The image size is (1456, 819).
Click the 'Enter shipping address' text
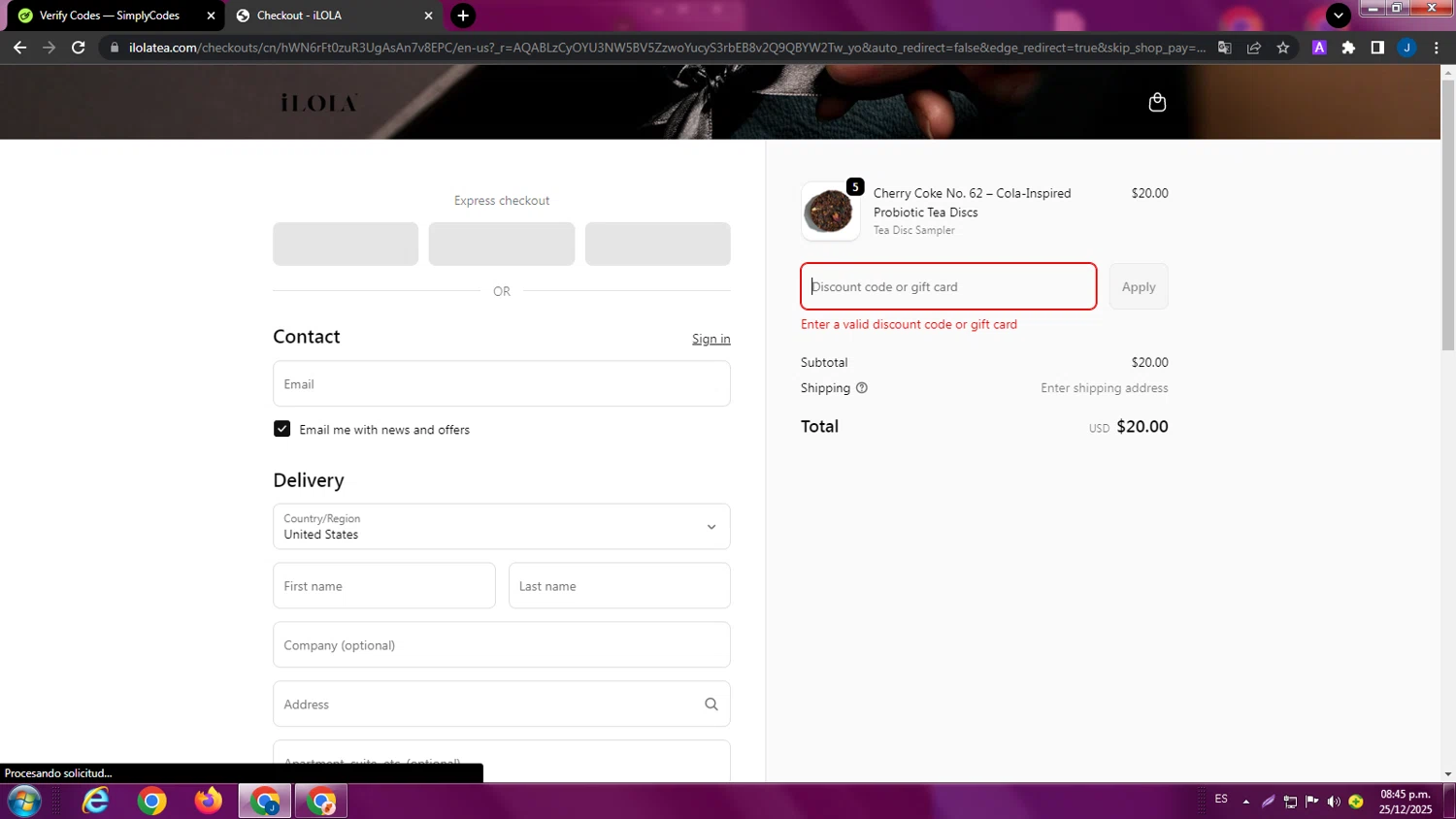1105,388
